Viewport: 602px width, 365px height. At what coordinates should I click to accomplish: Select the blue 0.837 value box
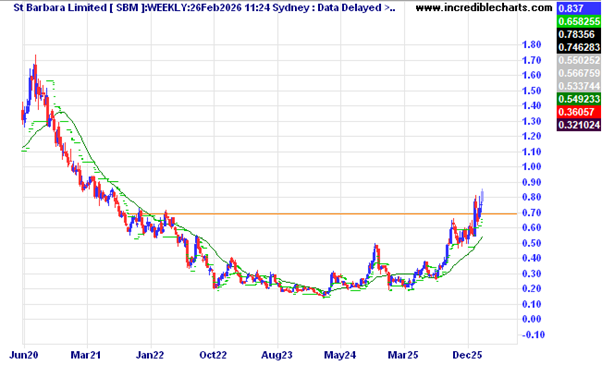tap(579, 8)
